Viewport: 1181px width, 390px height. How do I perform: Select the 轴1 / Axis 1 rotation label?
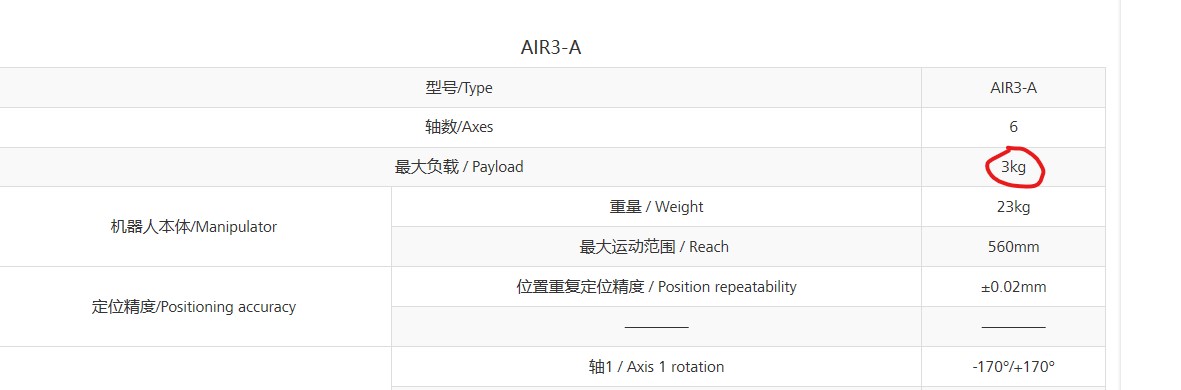pos(656,367)
